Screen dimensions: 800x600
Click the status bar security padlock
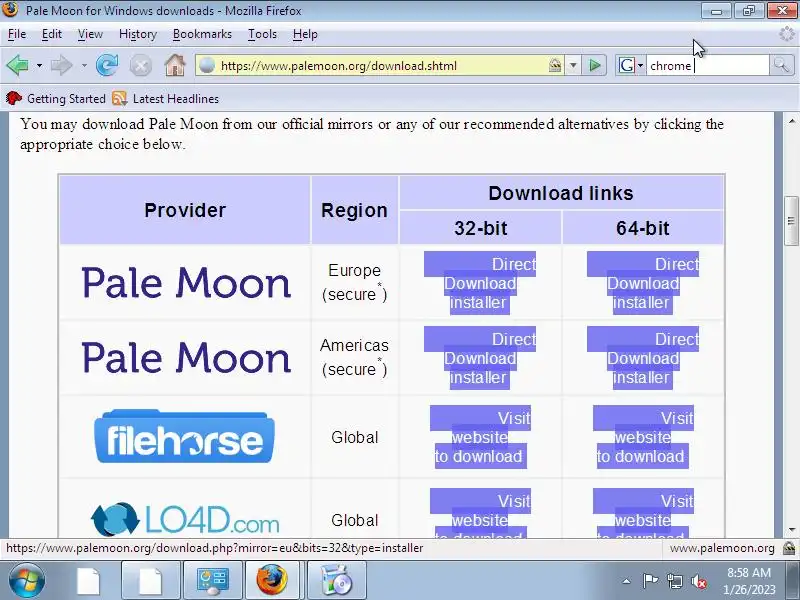789,548
